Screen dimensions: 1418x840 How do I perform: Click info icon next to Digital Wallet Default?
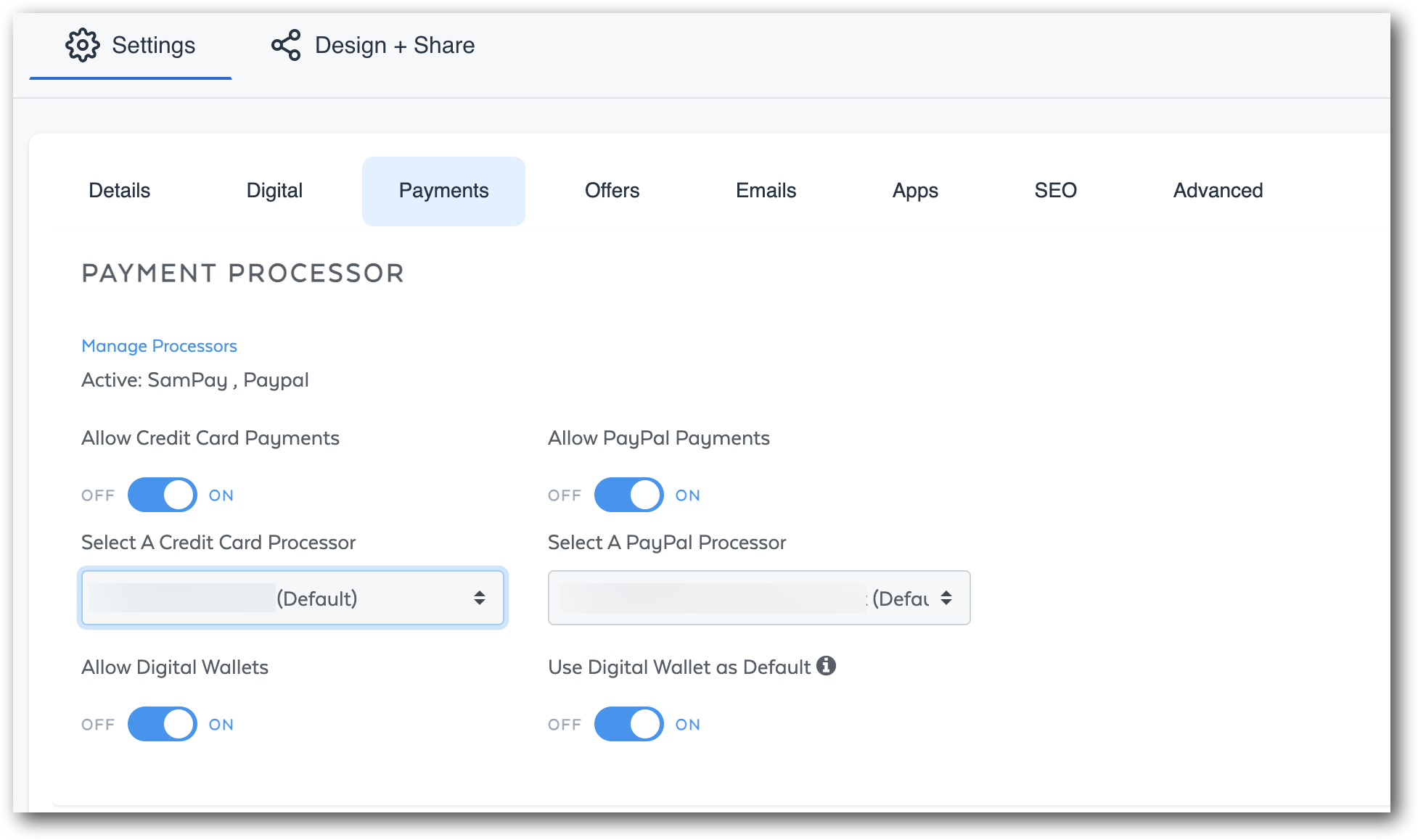(x=826, y=665)
